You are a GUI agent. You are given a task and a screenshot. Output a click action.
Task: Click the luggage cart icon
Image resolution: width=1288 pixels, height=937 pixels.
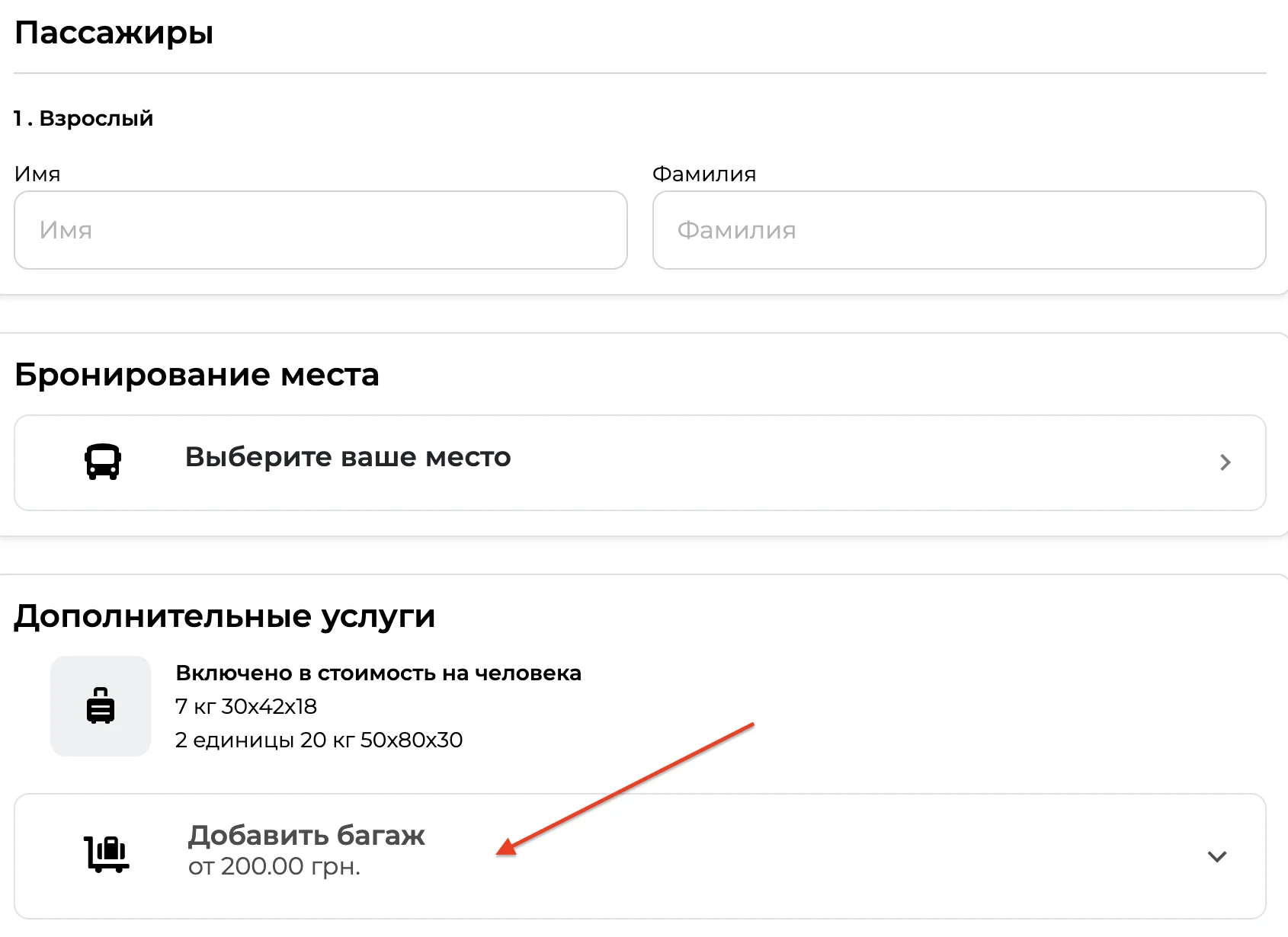[x=106, y=854]
